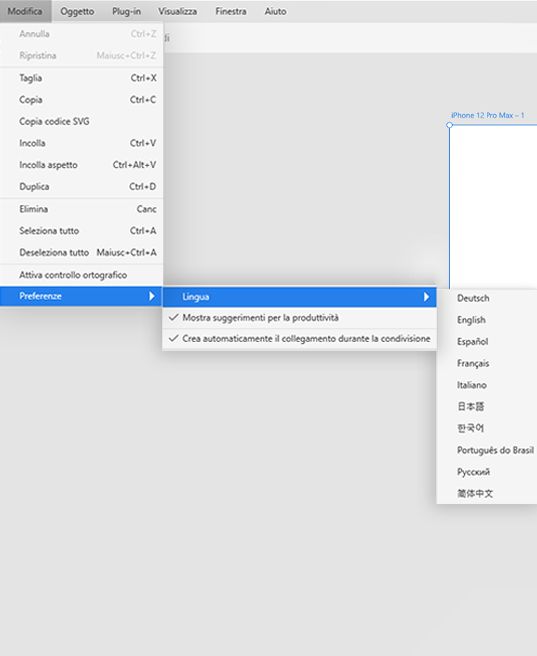This screenshot has height=656, width=537.
Task: Select Incolla aspetto option
Action: (x=82, y=165)
